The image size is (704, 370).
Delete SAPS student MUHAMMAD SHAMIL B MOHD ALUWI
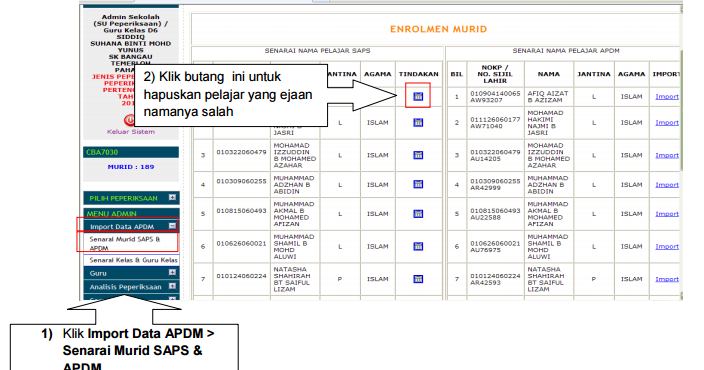click(x=418, y=246)
